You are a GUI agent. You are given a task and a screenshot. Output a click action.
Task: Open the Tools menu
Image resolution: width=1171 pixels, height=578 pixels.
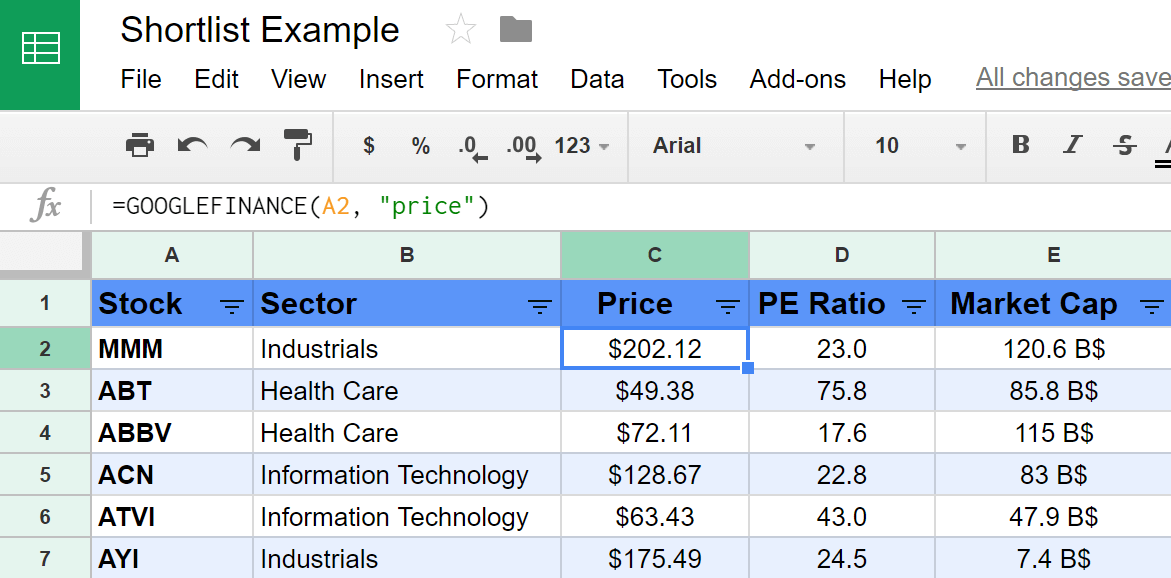pos(687,79)
